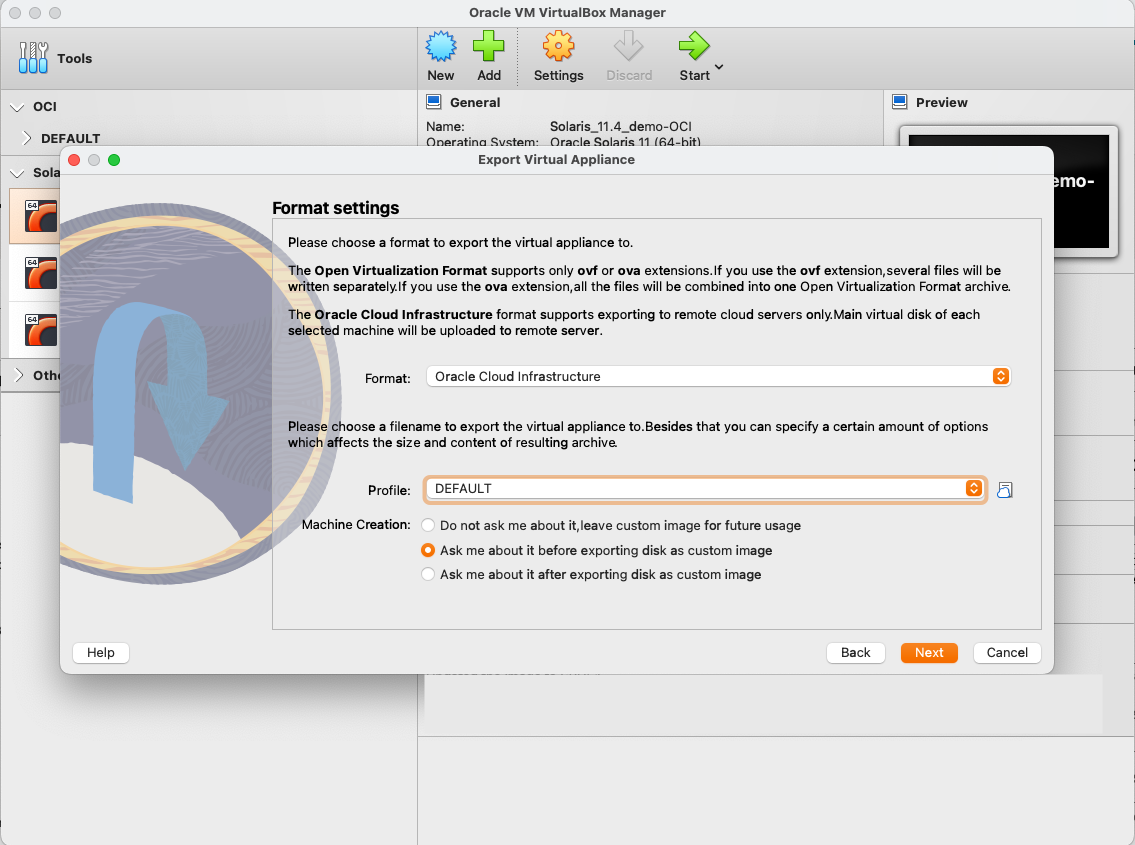Collapse the OCI section in sidebar
The width and height of the screenshot is (1135, 845).
point(16,106)
